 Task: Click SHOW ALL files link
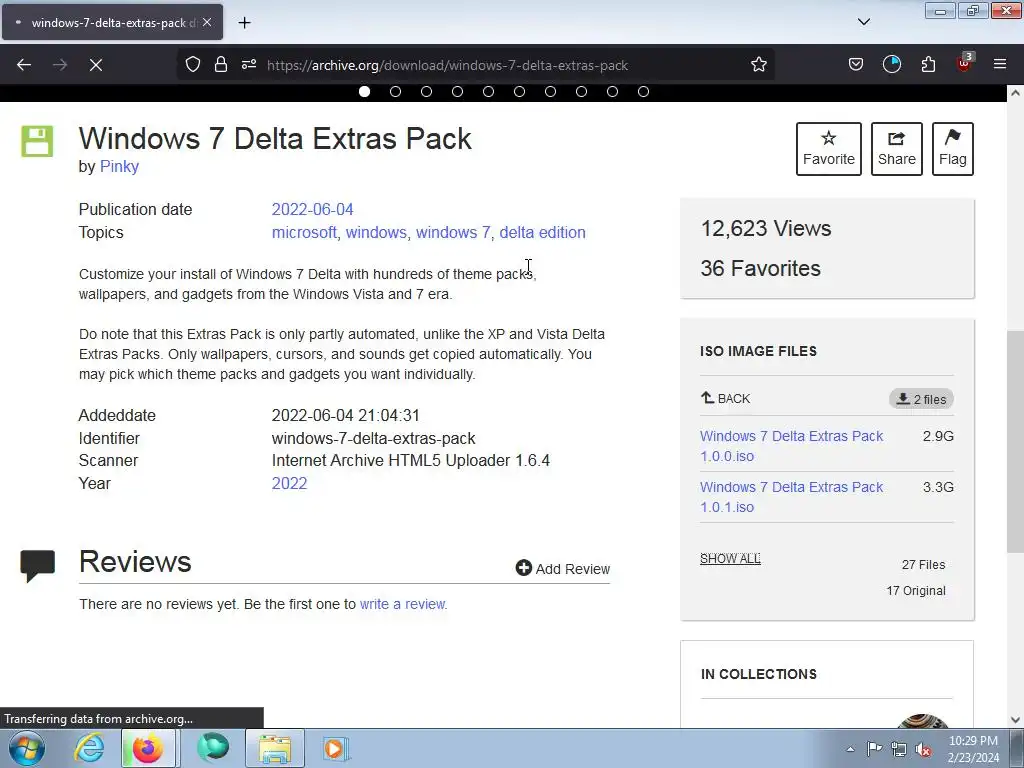pos(730,559)
